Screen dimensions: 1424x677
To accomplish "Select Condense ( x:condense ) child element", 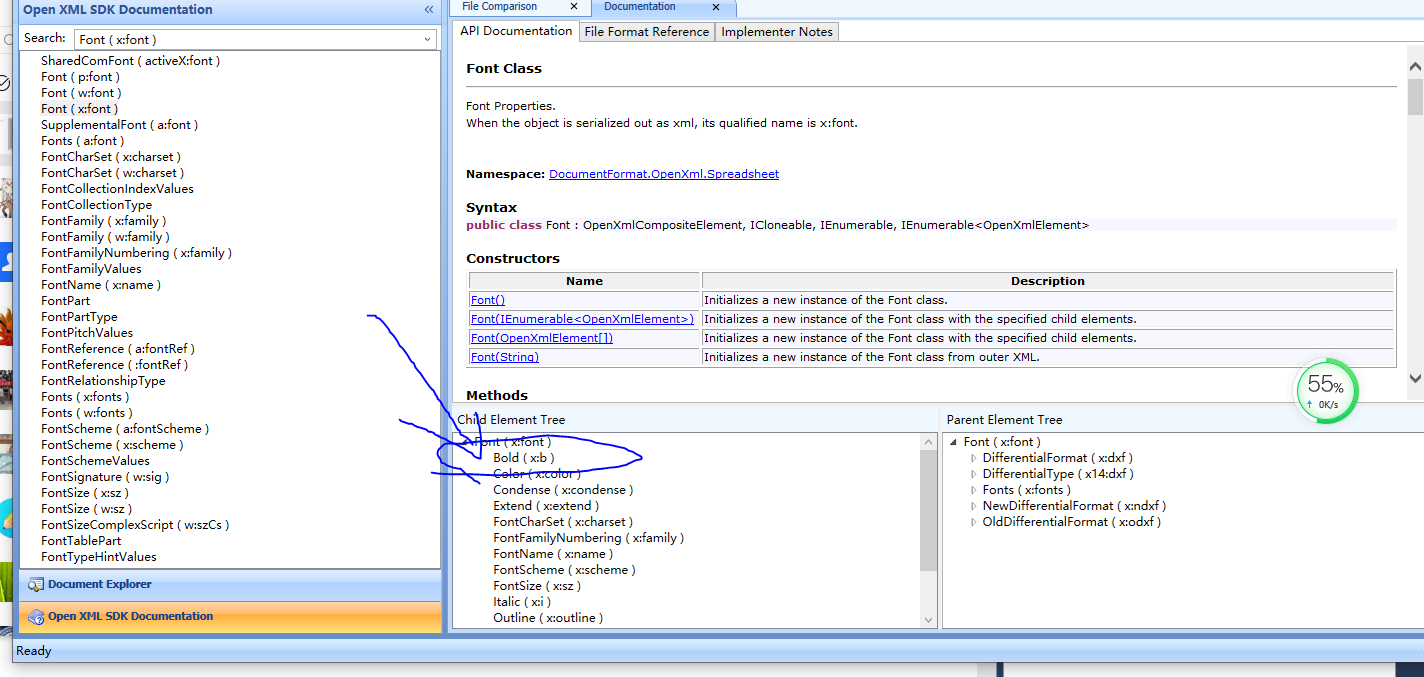I will (x=563, y=490).
